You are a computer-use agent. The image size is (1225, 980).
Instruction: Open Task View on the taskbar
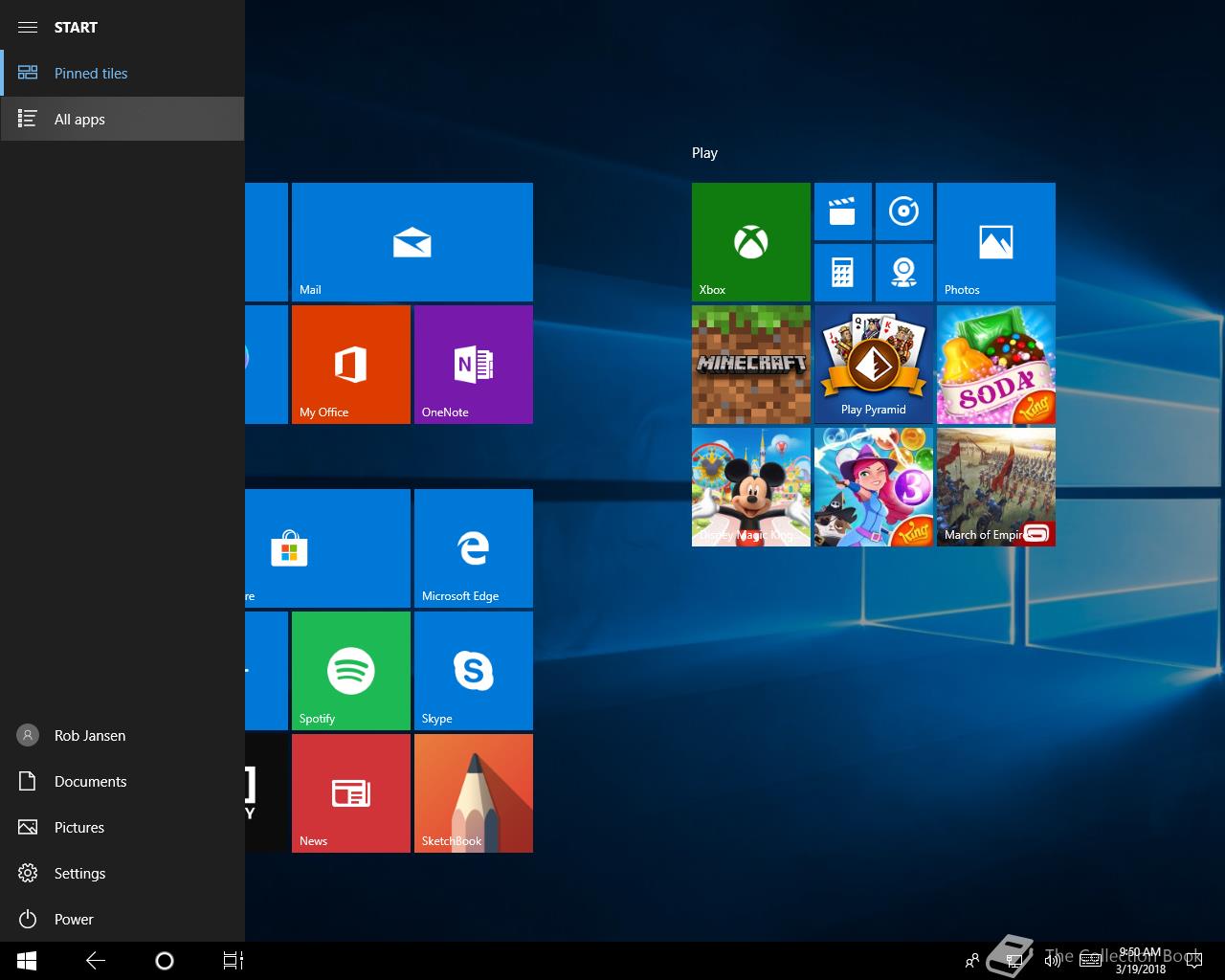[234, 961]
